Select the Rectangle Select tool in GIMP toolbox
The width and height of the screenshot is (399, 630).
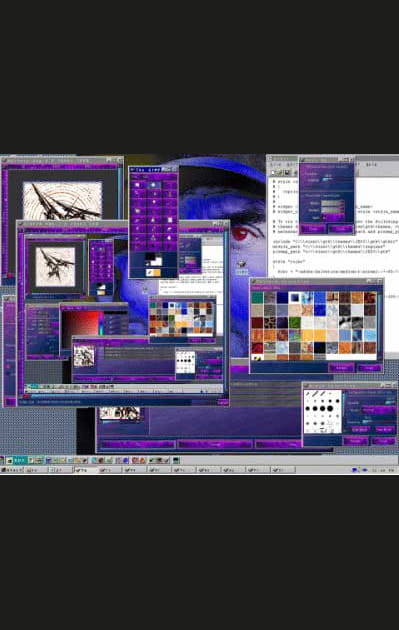pyautogui.click(x=137, y=185)
